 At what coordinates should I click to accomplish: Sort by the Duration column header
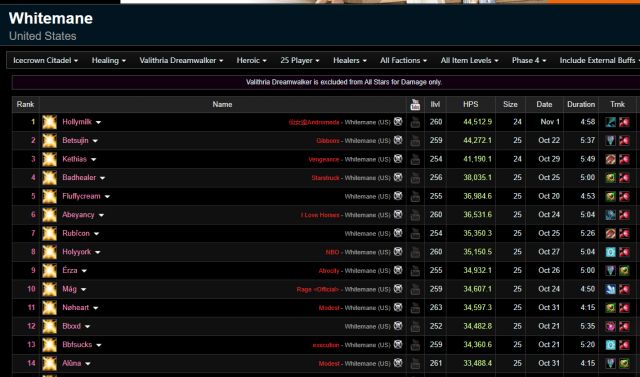pyautogui.click(x=581, y=104)
